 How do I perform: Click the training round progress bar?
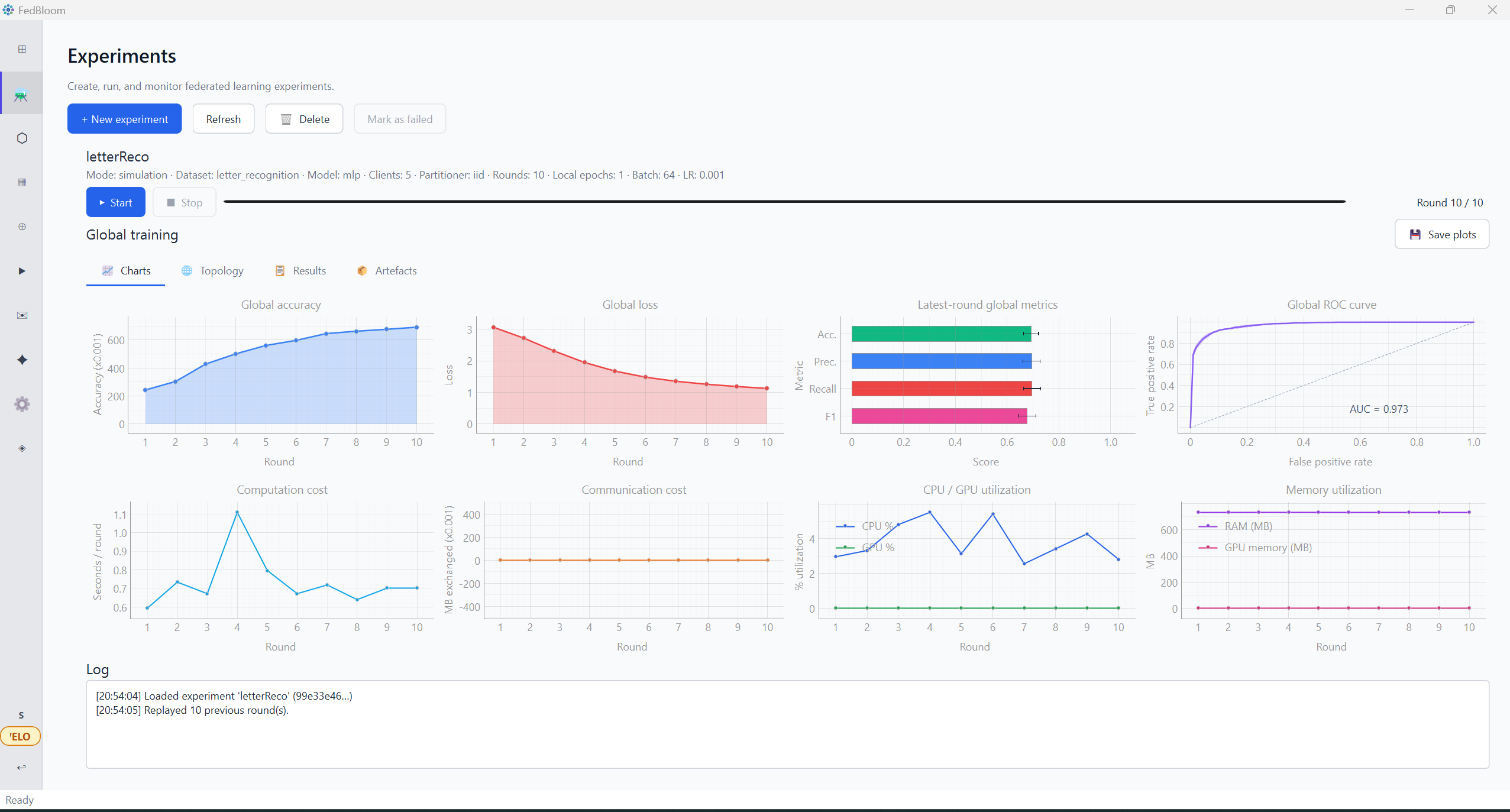click(x=785, y=202)
